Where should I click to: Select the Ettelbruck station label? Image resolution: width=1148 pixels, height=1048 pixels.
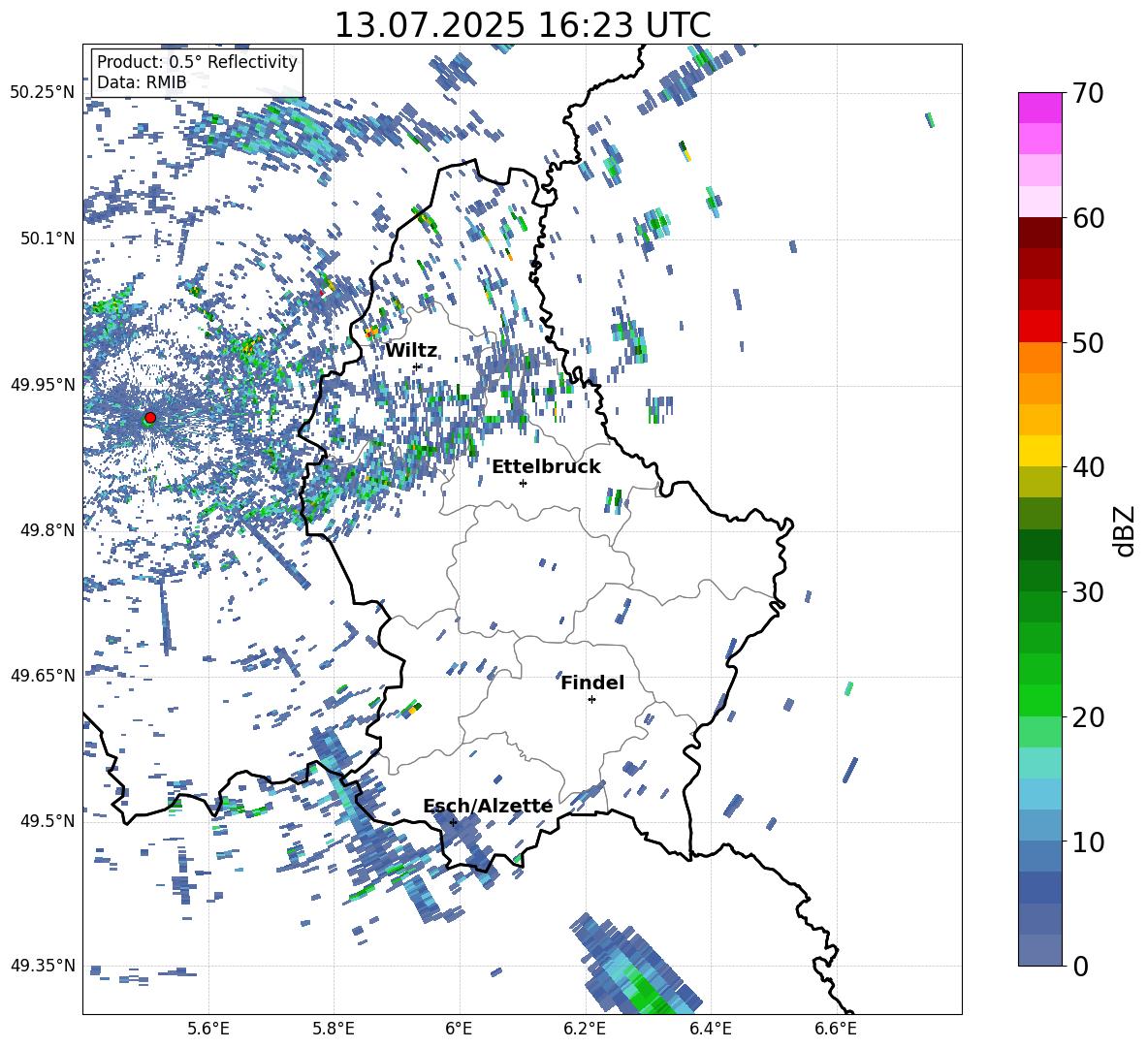(546, 467)
